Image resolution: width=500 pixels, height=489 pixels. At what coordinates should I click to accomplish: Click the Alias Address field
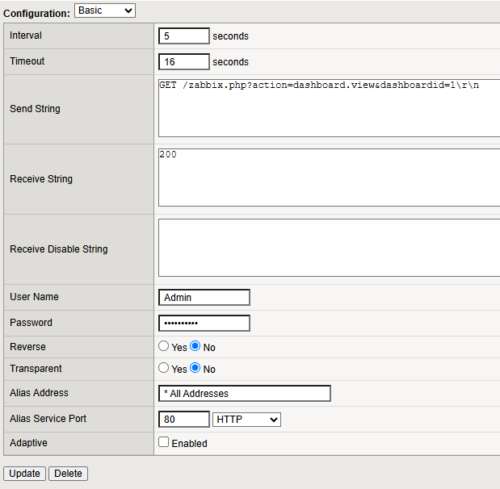click(245, 393)
